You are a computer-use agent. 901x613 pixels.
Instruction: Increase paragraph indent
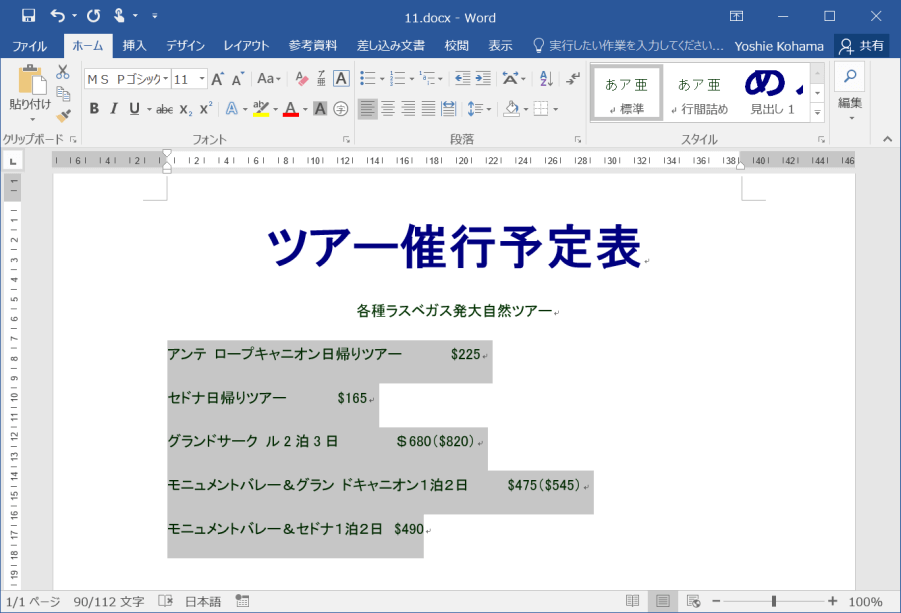click(x=483, y=79)
